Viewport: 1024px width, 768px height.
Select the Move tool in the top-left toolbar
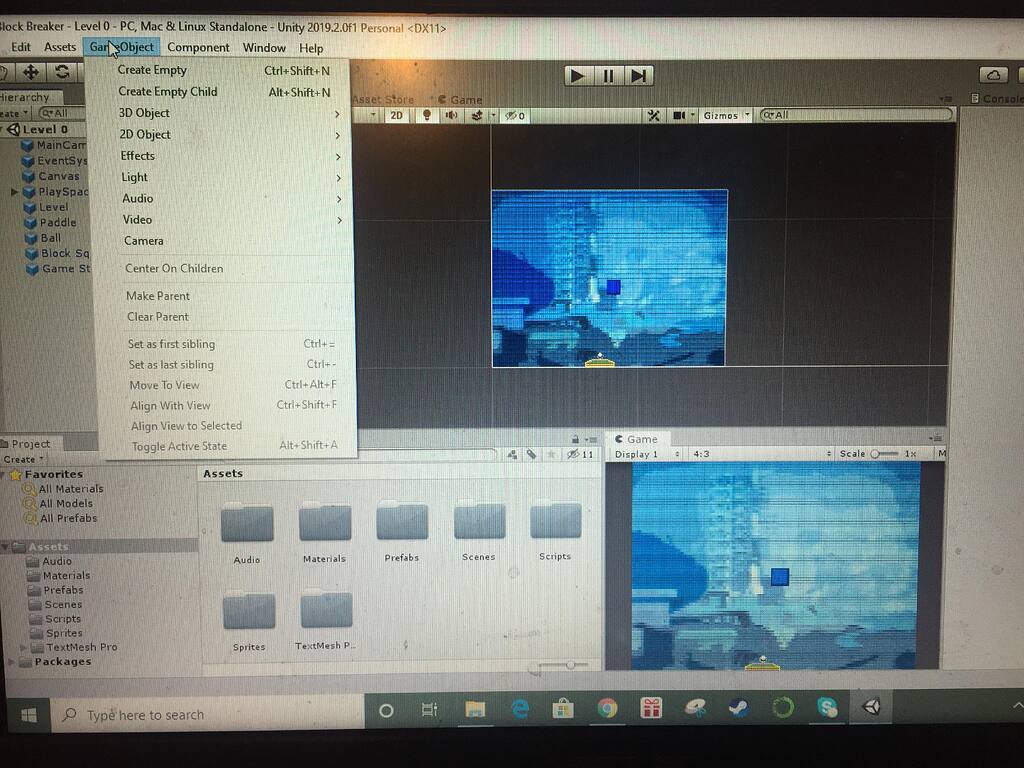[33, 72]
